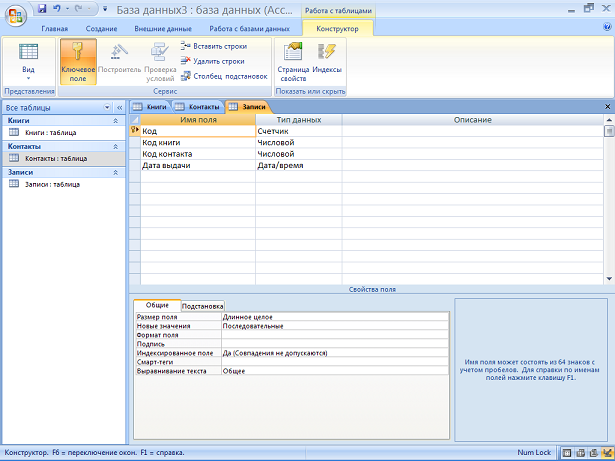Switch to PivotChart view status bar icon

(594, 453)
